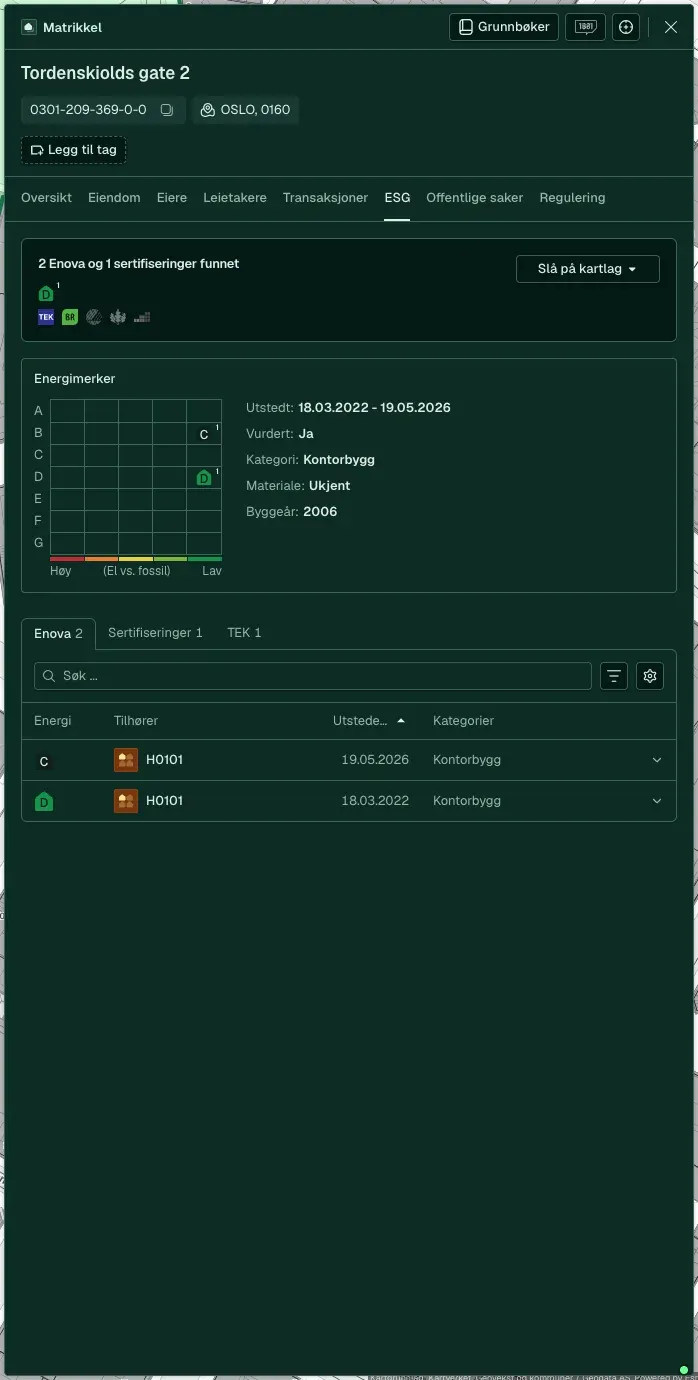
Task: Open the filter icon beside search
Action: (614, 676)
